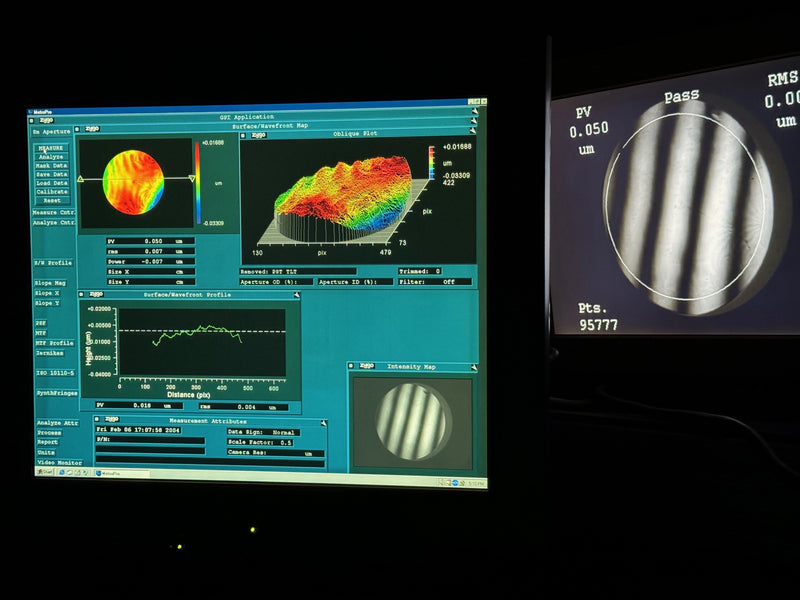Click Measurement Attributes window menu box
Image resolution: width=800 pixels, height=600 pixels.
pyautogui.click(x=97, y=419)
